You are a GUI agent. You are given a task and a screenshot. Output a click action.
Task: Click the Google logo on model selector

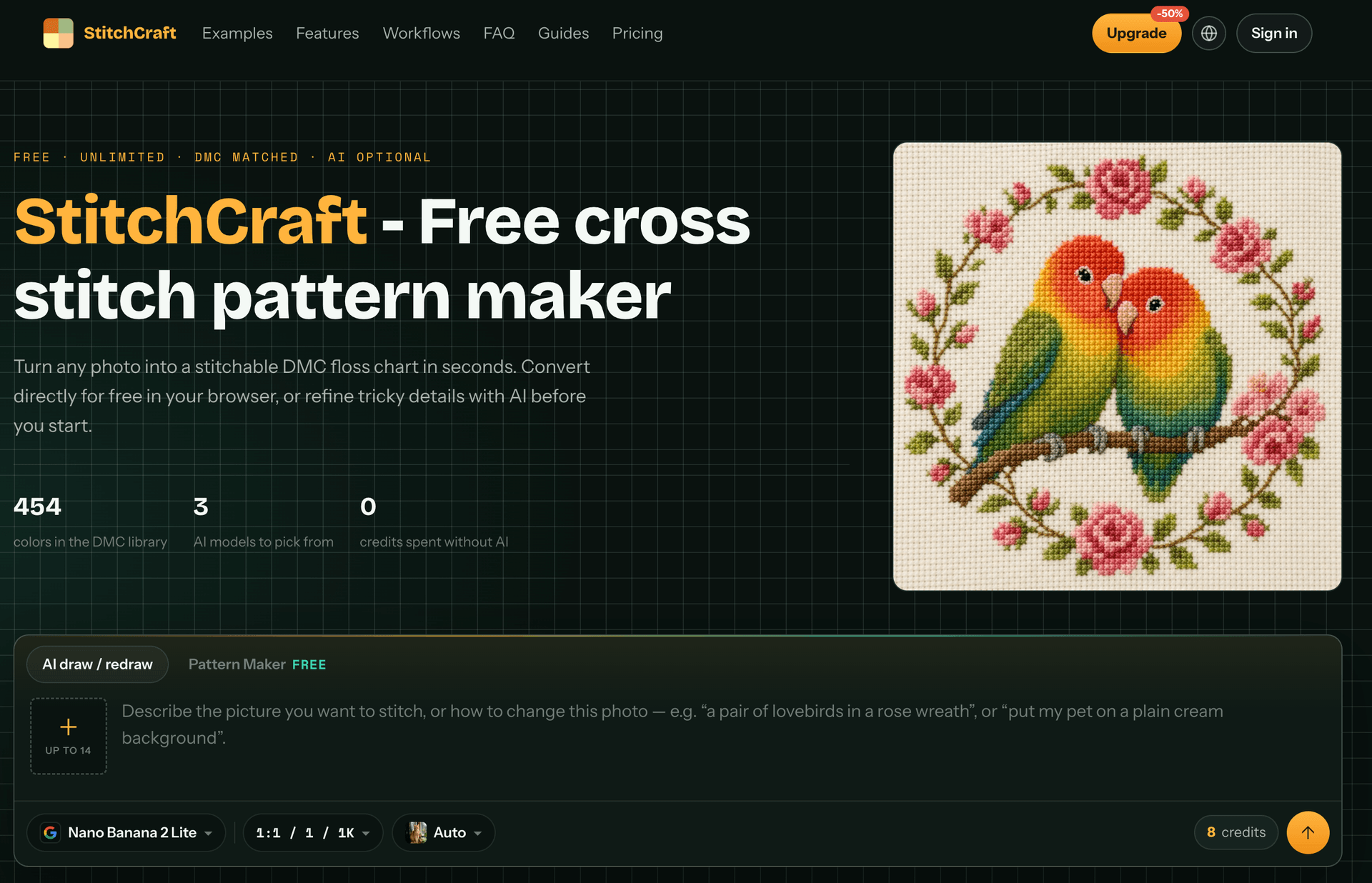50,832
